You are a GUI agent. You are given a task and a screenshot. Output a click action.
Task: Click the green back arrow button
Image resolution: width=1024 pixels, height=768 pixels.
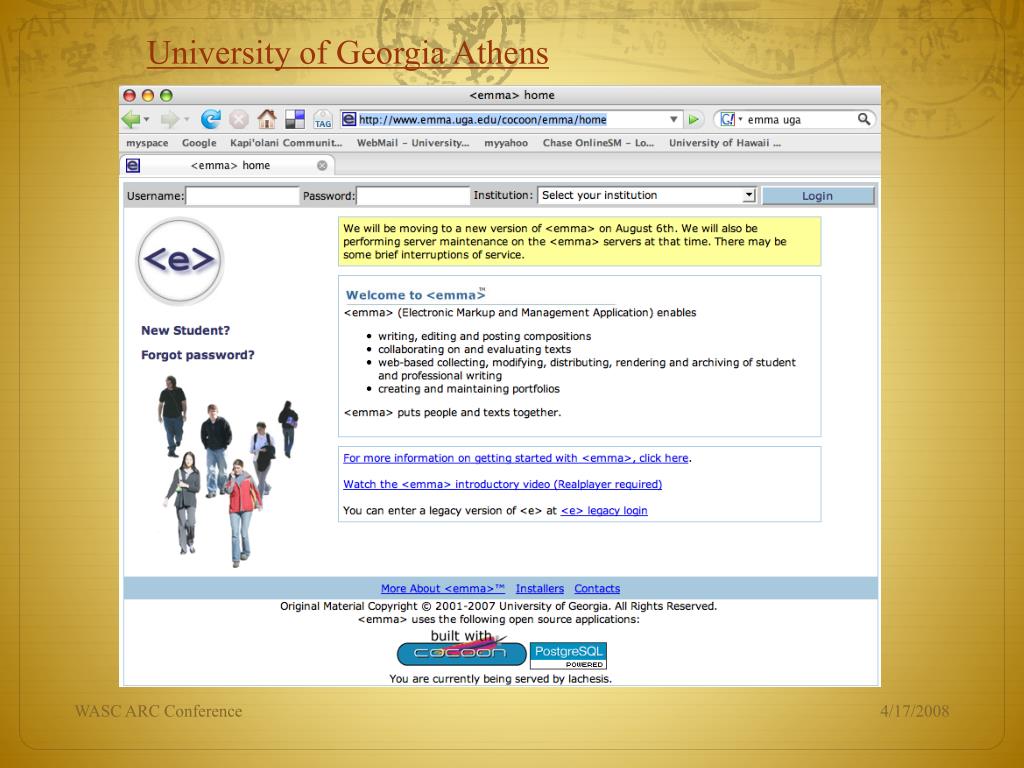[x=131, y=120]
